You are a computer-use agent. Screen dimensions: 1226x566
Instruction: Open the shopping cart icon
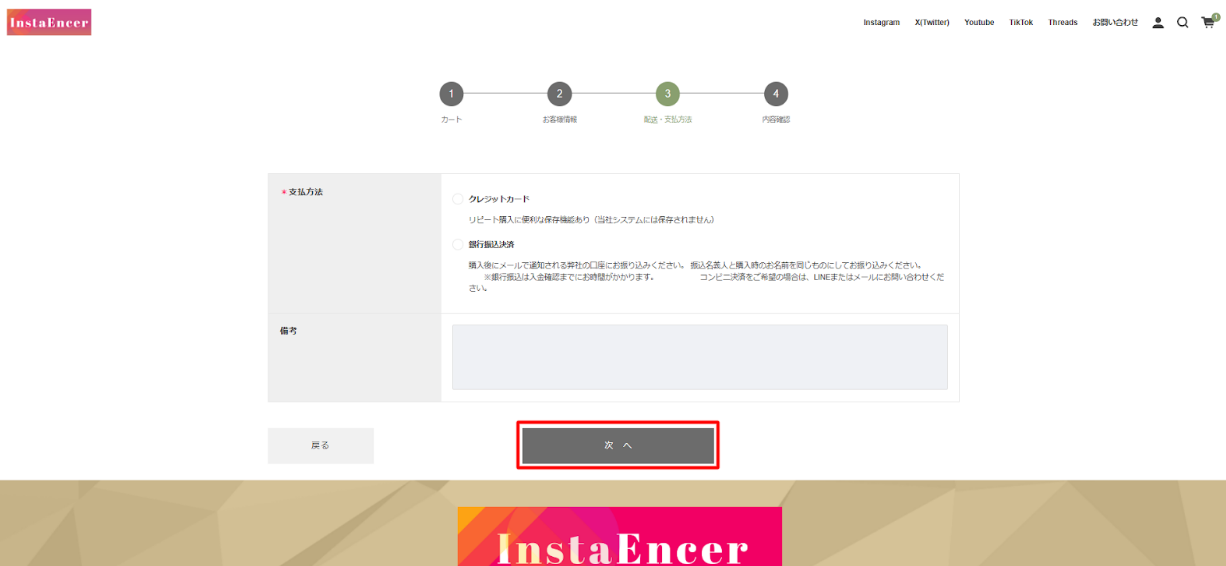1207,23
